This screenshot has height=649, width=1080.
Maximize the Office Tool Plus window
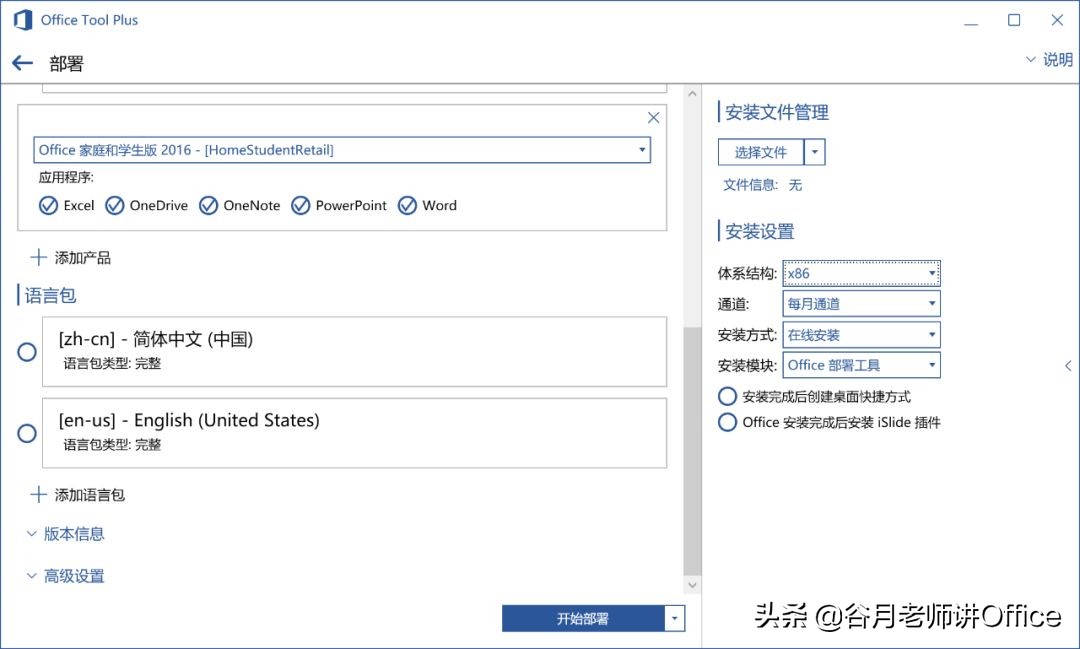(x=1014, y=20)
